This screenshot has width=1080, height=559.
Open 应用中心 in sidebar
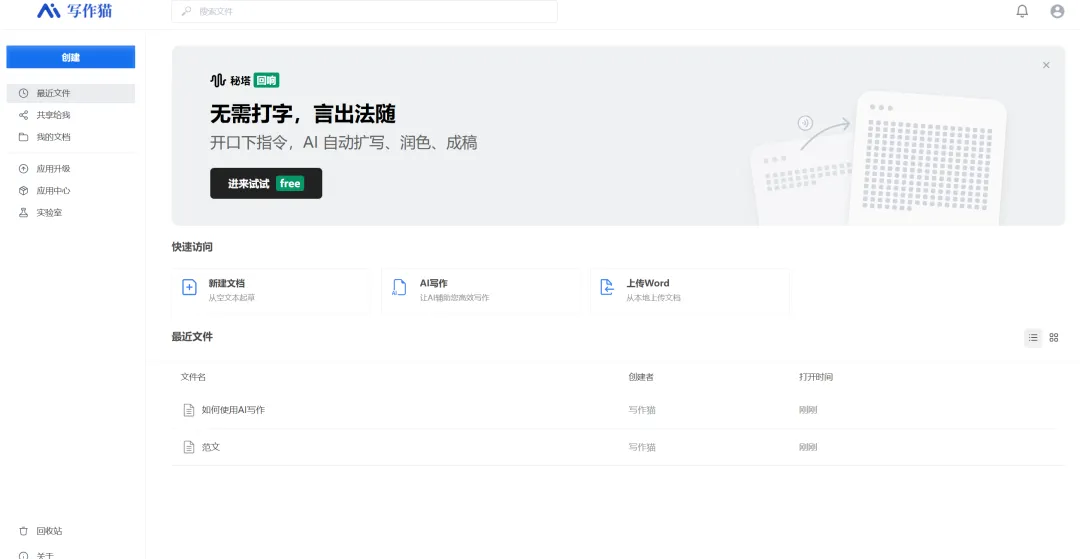tap(71, 191)
